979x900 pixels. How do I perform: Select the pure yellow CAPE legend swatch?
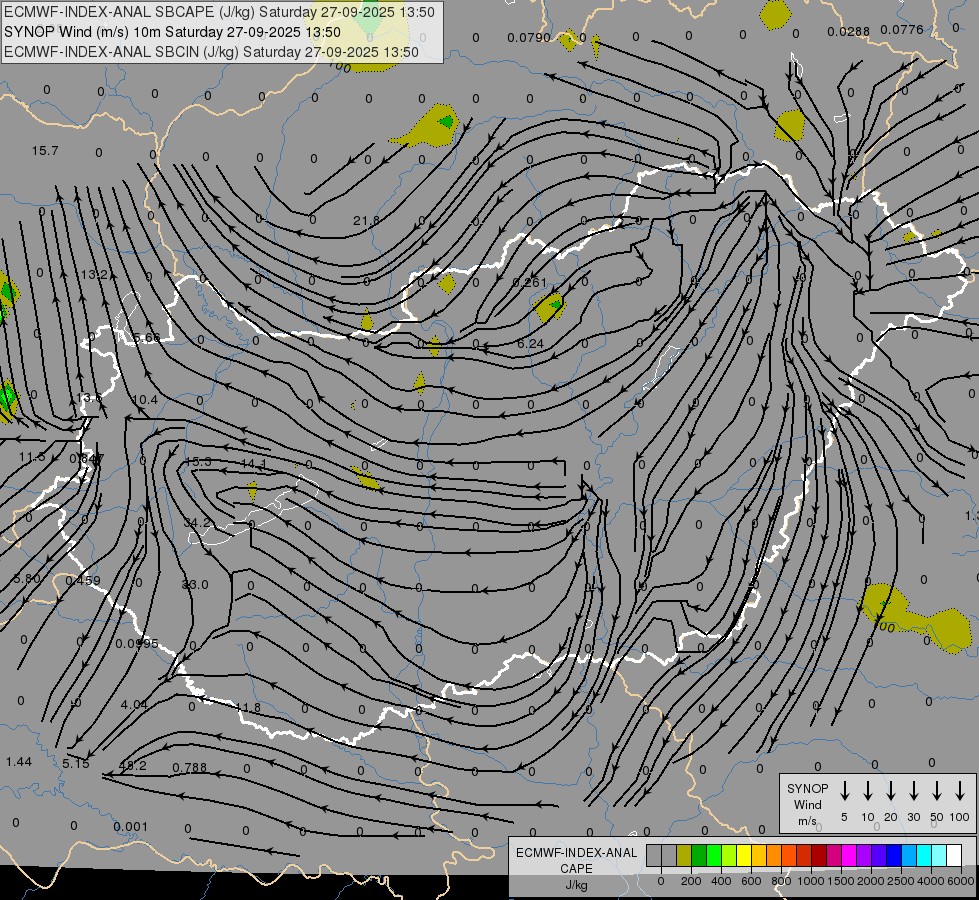(x=744, y=856)
